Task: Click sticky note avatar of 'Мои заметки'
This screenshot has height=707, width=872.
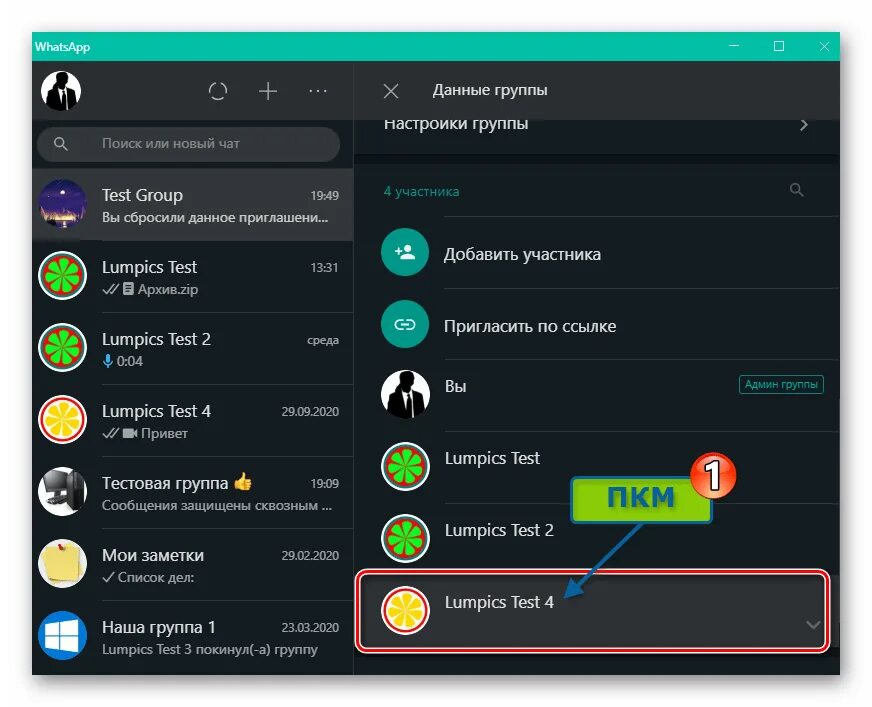Action: point(62,563)
